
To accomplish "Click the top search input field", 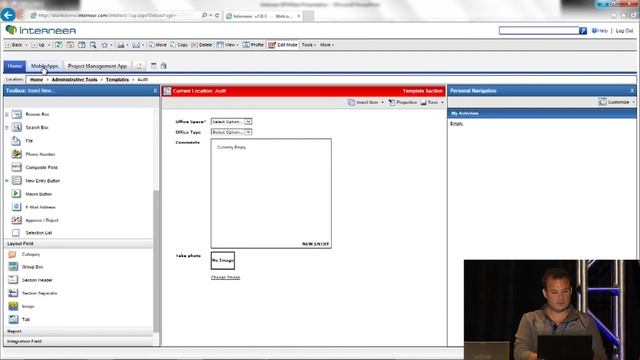I will (539, 31).
